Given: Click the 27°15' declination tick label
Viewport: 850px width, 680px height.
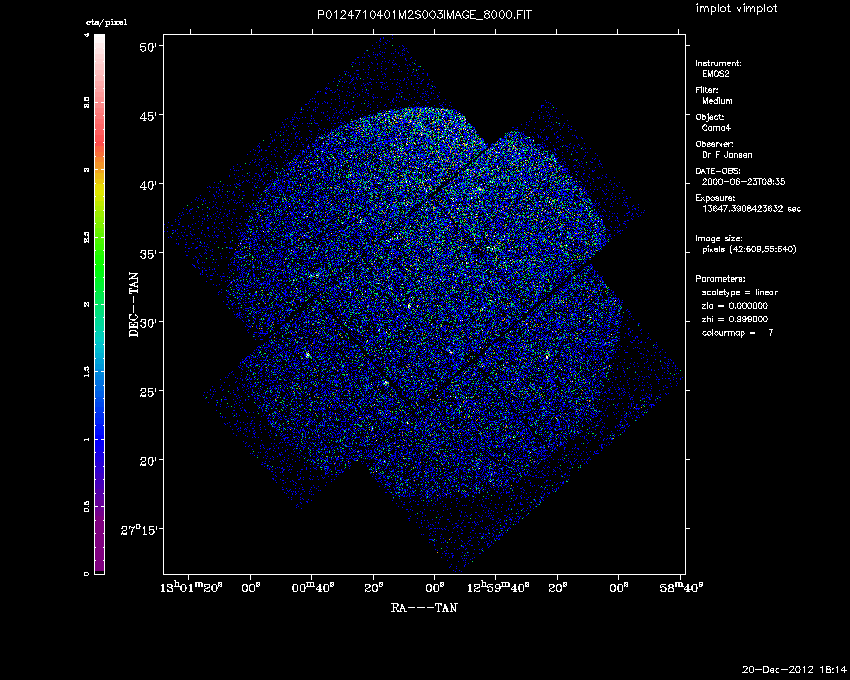Looking at the screenshot, I should [139, 529].
